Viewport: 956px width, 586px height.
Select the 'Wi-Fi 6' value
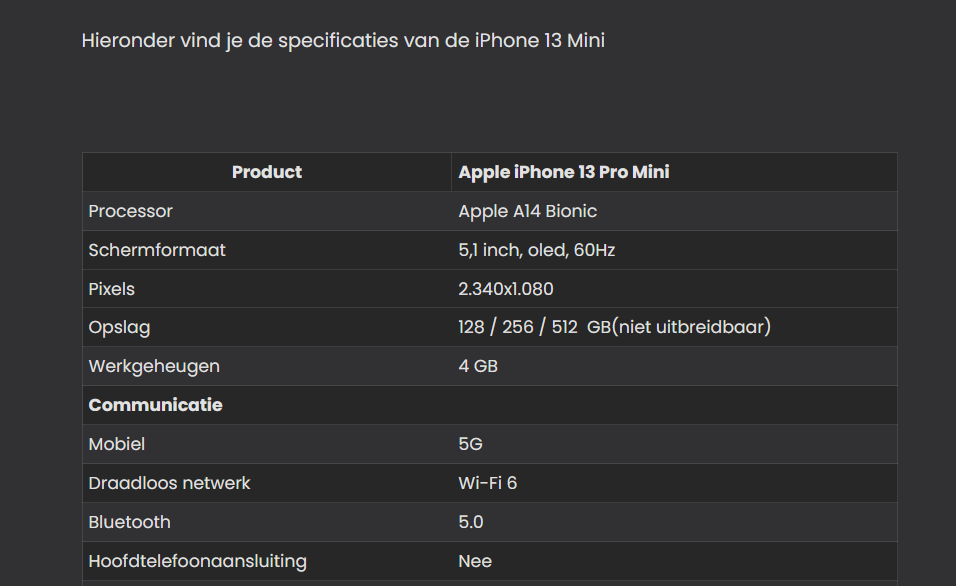[487, 483]
